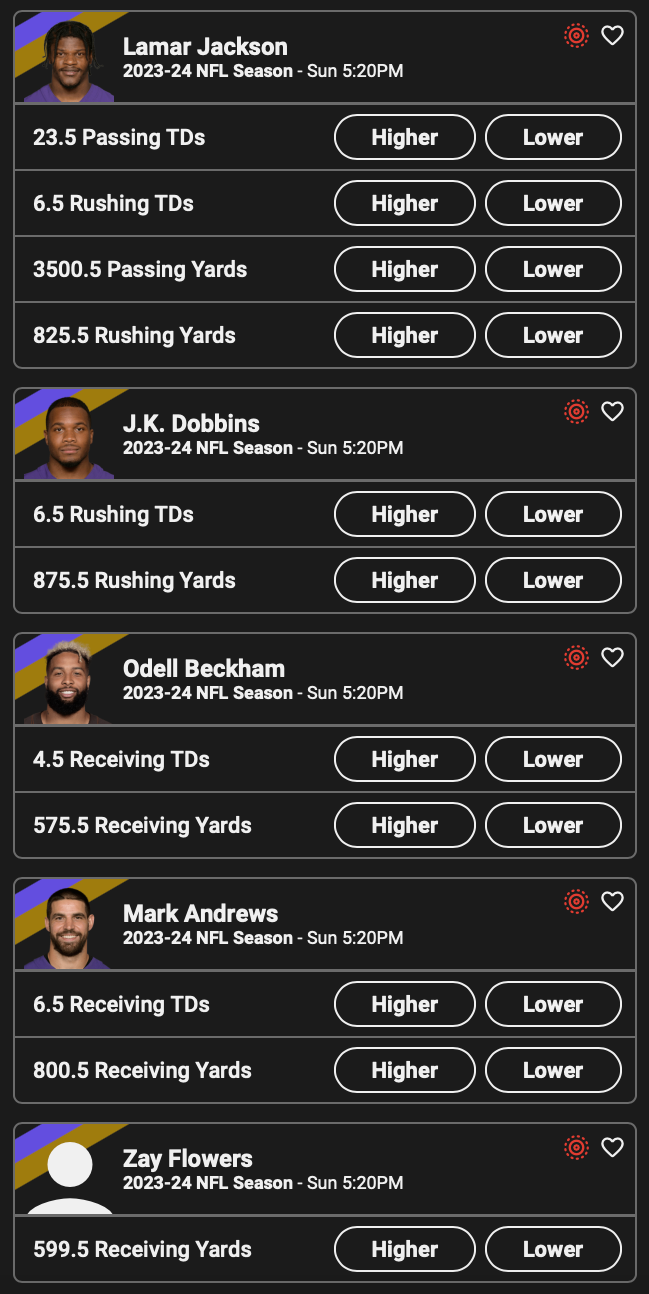Choose Higher for 800.5 Receiving Yards
Image resolution: width=649 pixels, height=1294 pixels.
pos(404,1070)
